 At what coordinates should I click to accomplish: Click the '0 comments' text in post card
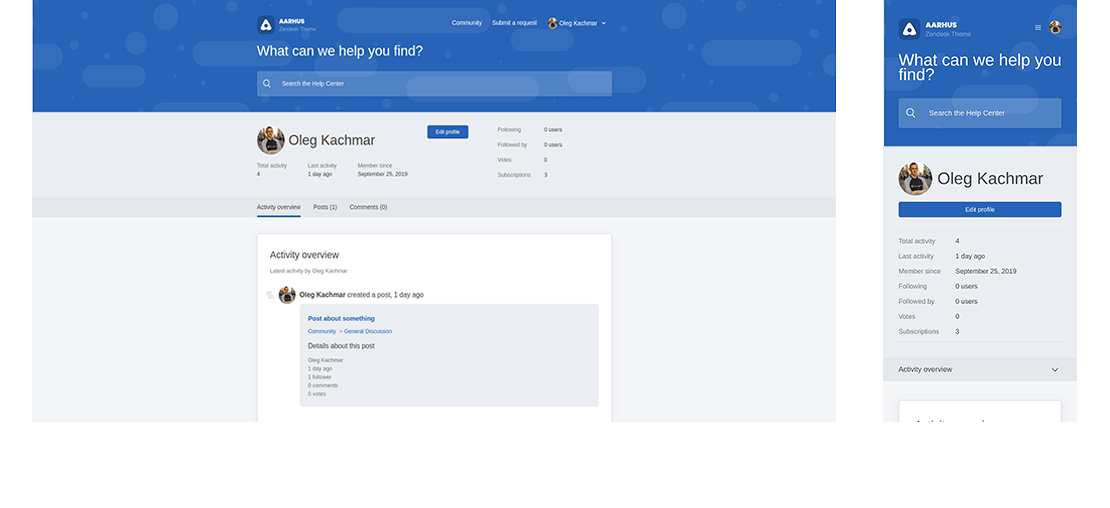click(x=323, y=386)
